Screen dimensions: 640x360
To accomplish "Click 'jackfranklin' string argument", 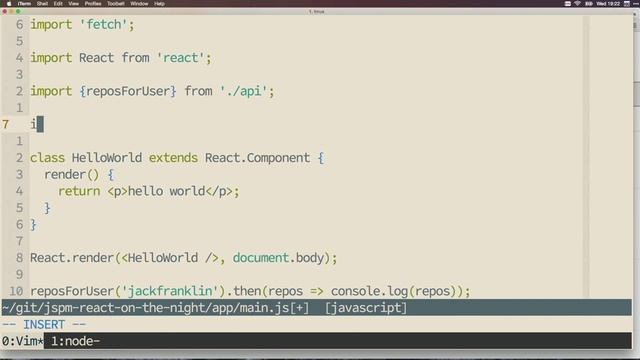I will point(170,291).
